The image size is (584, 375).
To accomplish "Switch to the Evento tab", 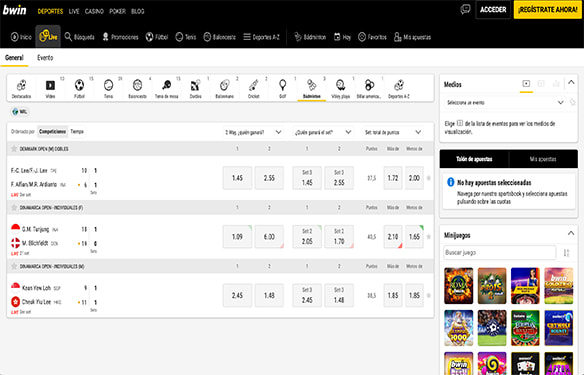I will tap(45, 58).
